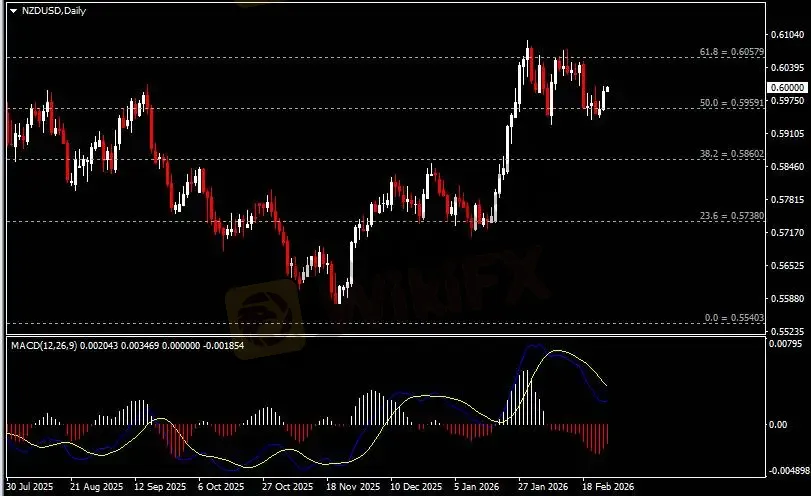Click price scale value 0.56525
The image size is (811, 496).
point(787,266)
